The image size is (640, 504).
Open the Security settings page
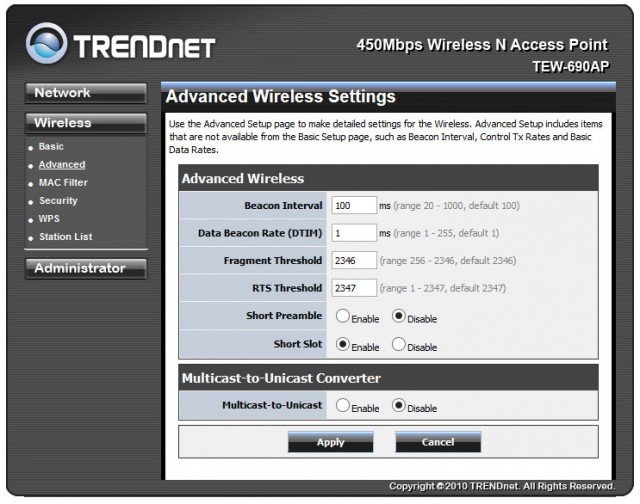tap(58, 201)
